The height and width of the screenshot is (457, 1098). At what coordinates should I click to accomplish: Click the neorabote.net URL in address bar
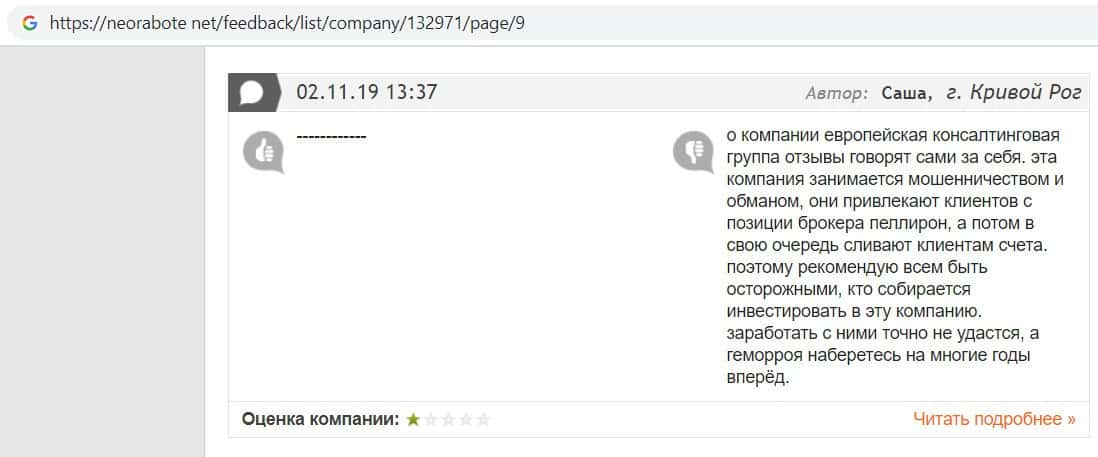point(287,23)
